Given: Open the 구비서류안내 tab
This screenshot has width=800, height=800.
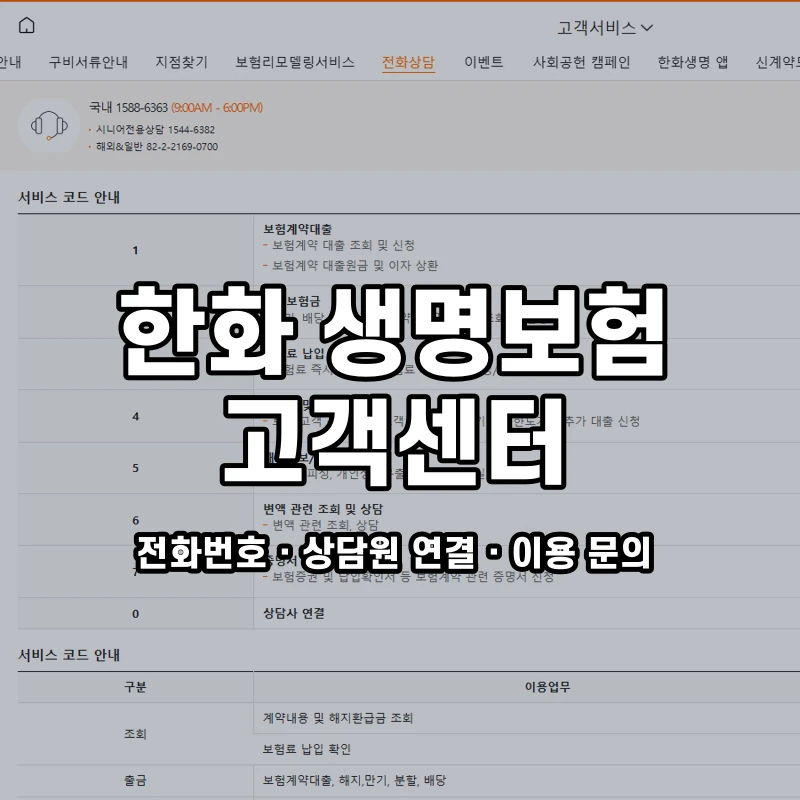Looking at the screenshot, I should point(88,62).
